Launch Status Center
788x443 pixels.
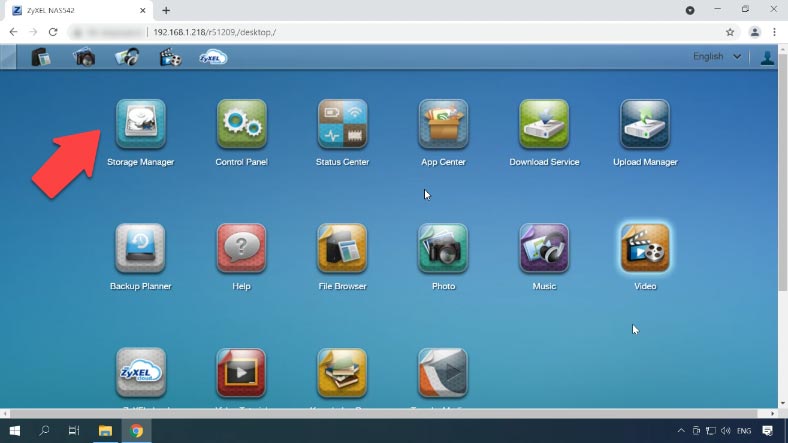pyautogui.click(x=342, y=124)
